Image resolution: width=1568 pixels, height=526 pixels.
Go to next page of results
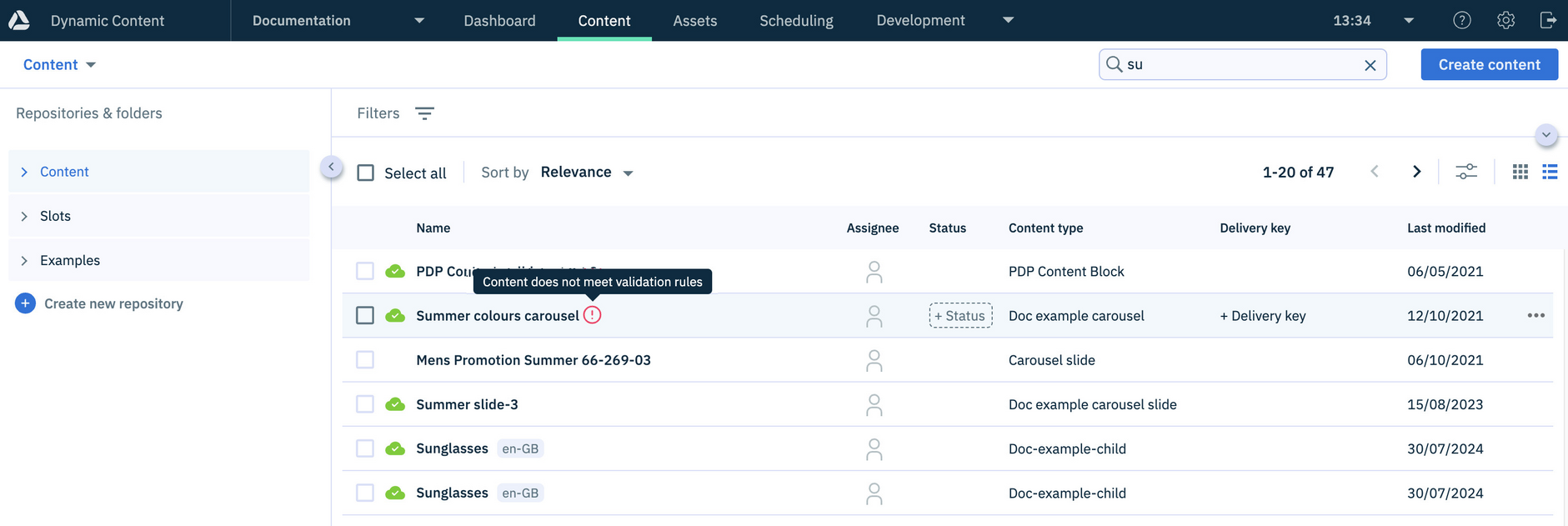pyautogui.click(x=1416, y=172)
